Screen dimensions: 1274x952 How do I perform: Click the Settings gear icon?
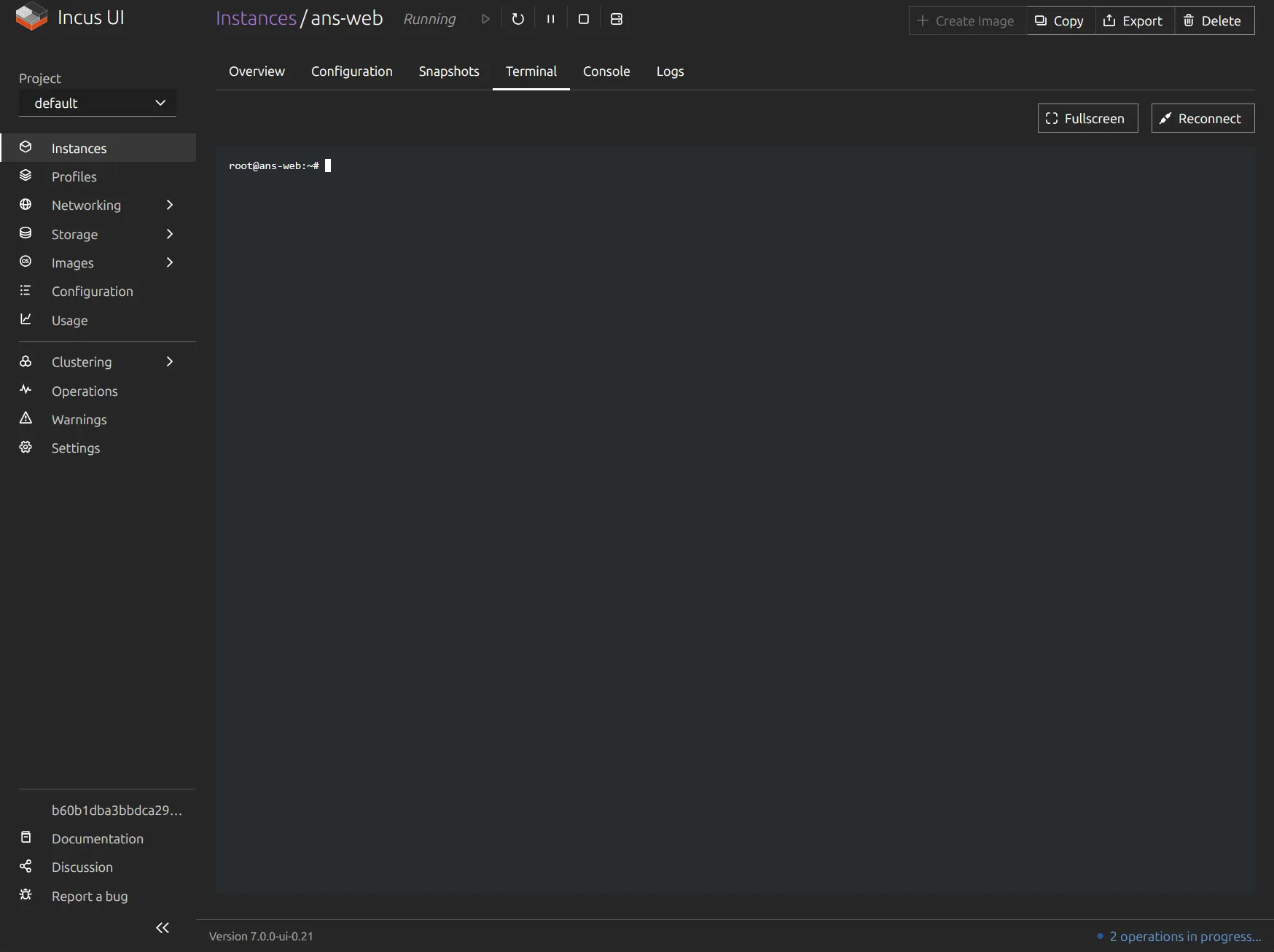pyautogui.click(x=26, y=447)
